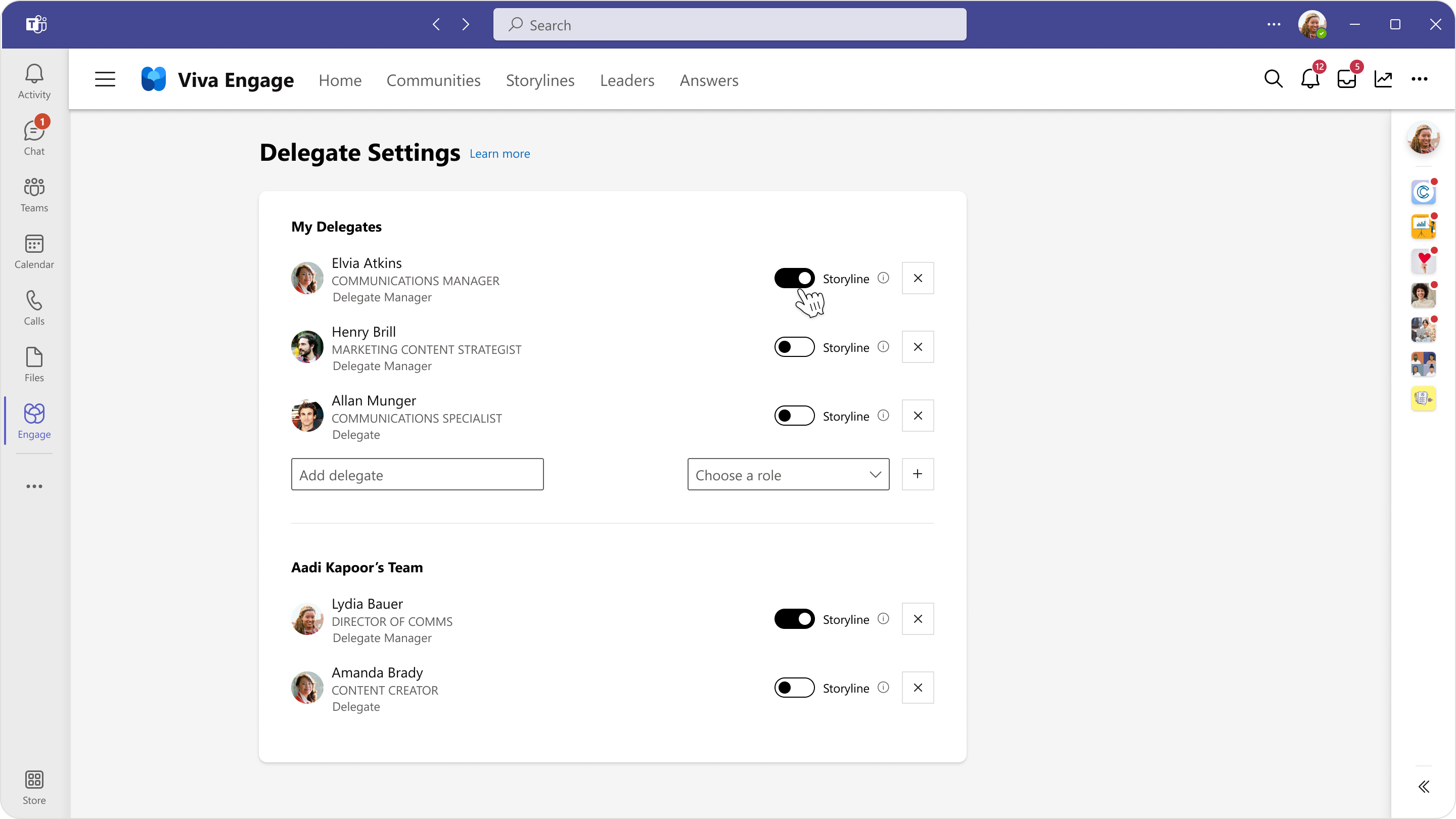This screenshot has width=1456, height=819.
Task: Open the Activity panel
Action: tap(34, 80)
